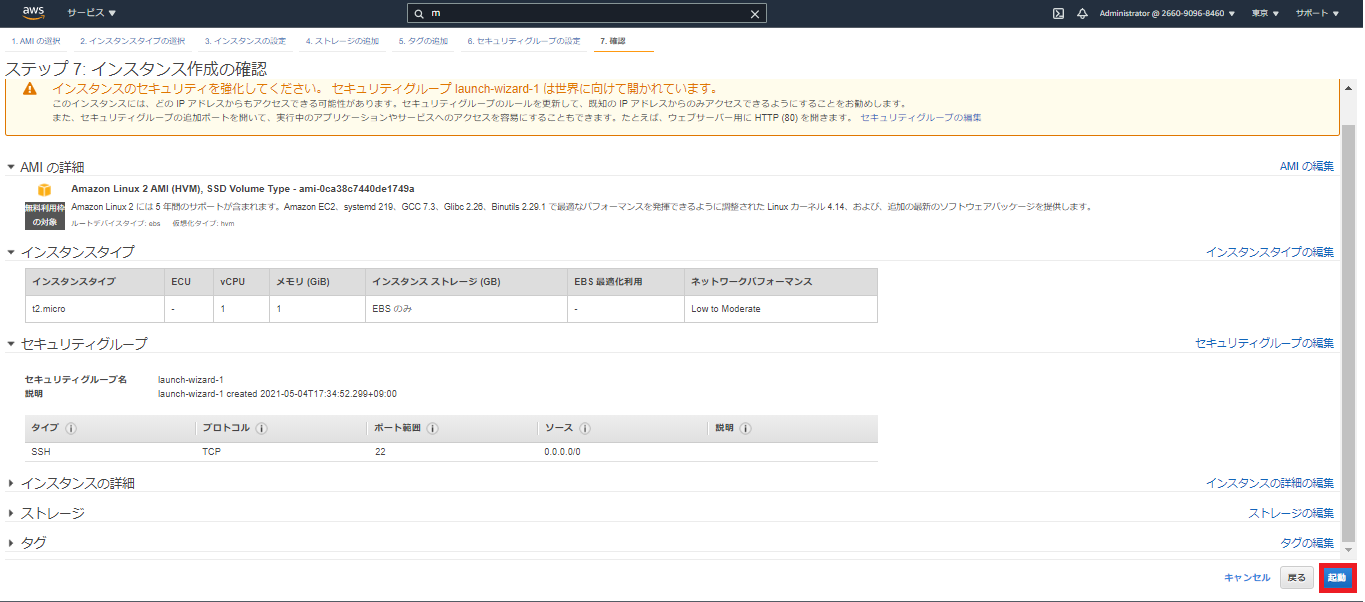Viewport: 1365px width, 602px height.
Task: Click the info icon beside プロトコル
Action: [261, 428]
